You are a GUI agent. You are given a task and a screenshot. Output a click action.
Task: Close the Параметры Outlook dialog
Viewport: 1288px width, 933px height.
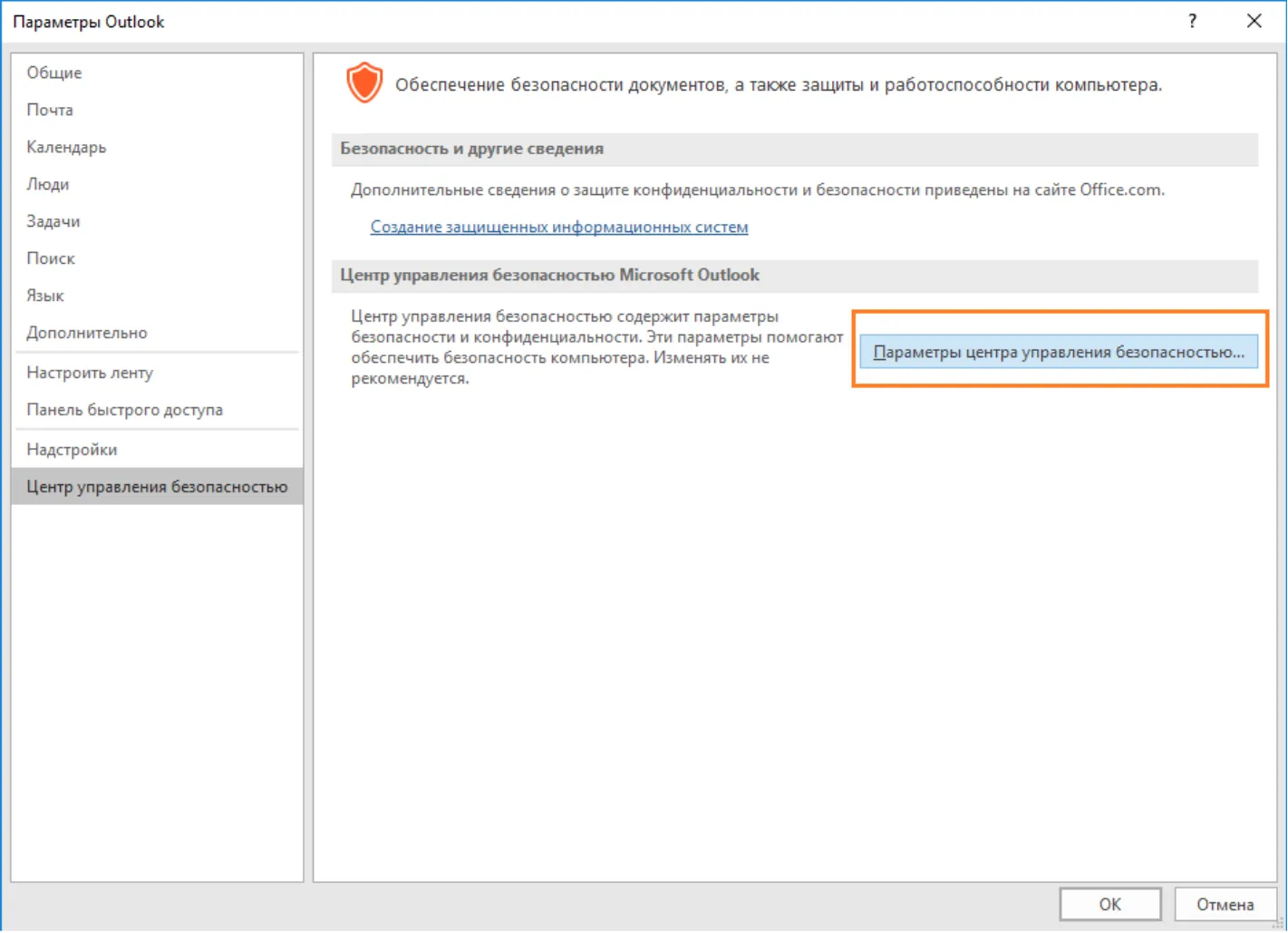click(1254, 21)
